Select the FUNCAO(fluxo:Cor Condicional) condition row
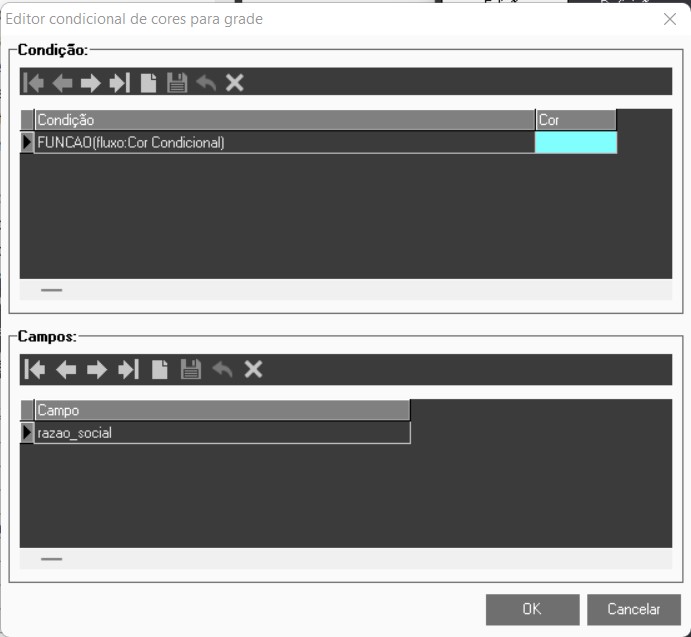Viewport: 691px width, 637px height. pos(284,143)
